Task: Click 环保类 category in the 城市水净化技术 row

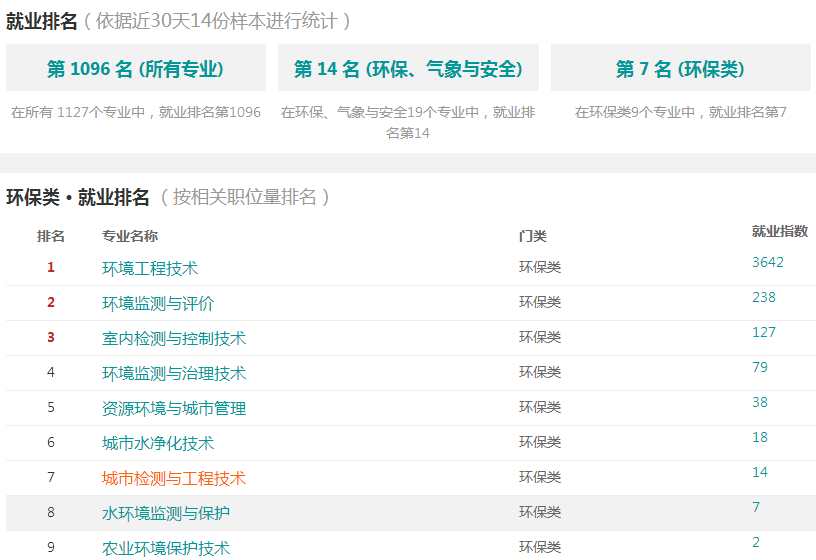Action: (x=540, y=442)
